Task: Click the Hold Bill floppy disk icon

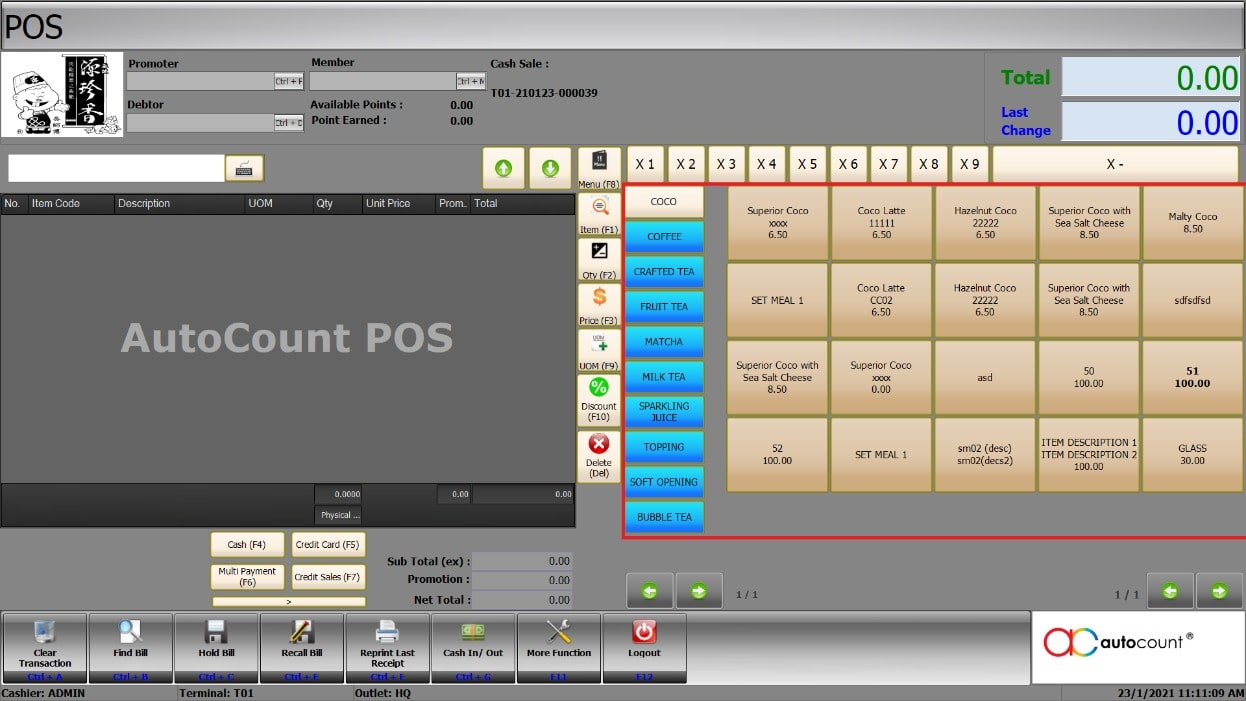Action: point(216,632)
